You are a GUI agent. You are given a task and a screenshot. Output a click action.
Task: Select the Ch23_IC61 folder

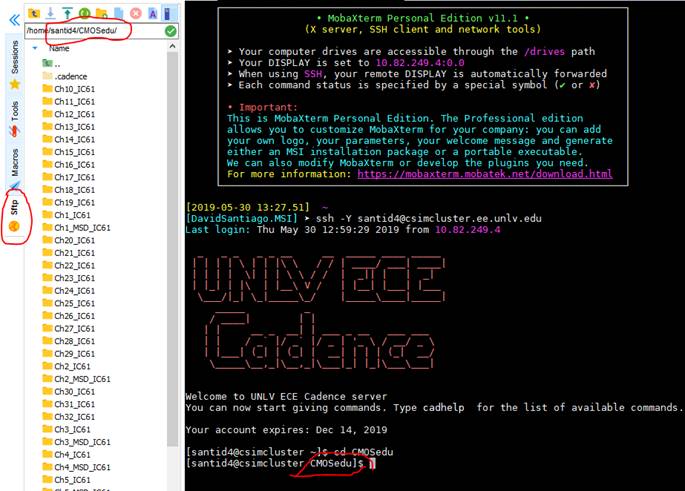(x=69, y=278)
